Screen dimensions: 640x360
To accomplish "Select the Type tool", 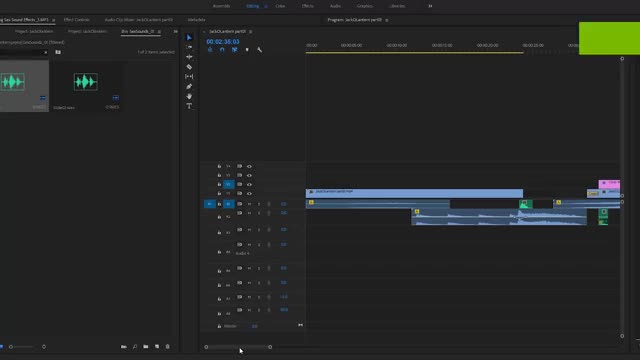I will point(189,106).
